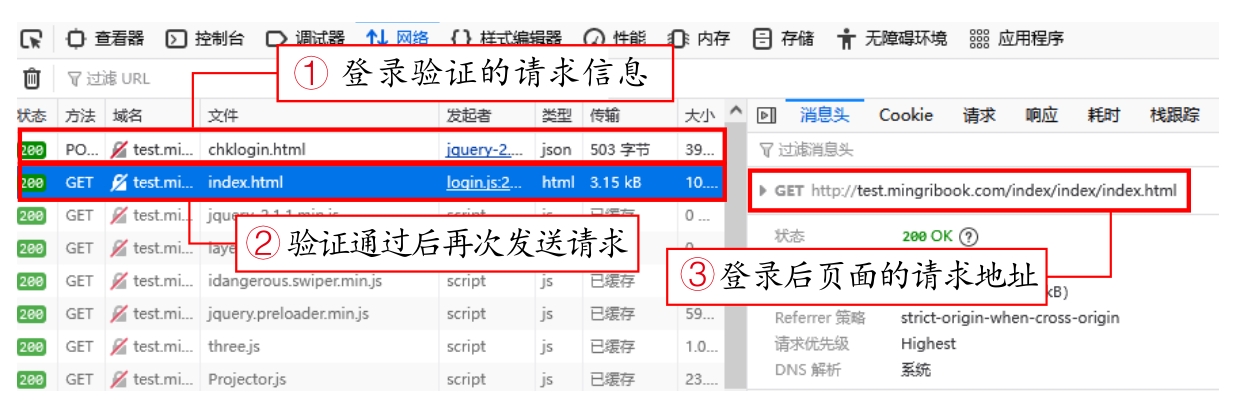Screen dimensions: 1233x404
Task: Click the Highest priority value
Action: pyautogui.click(x=928, y=344)
